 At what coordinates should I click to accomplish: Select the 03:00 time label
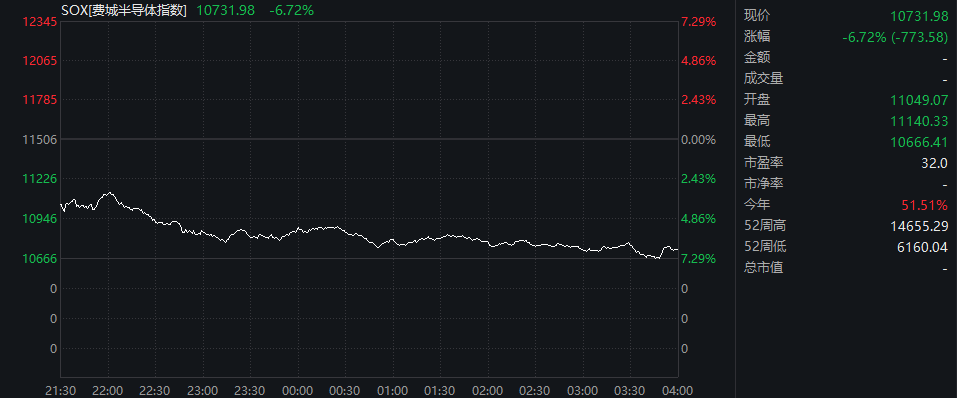point(582,391)
